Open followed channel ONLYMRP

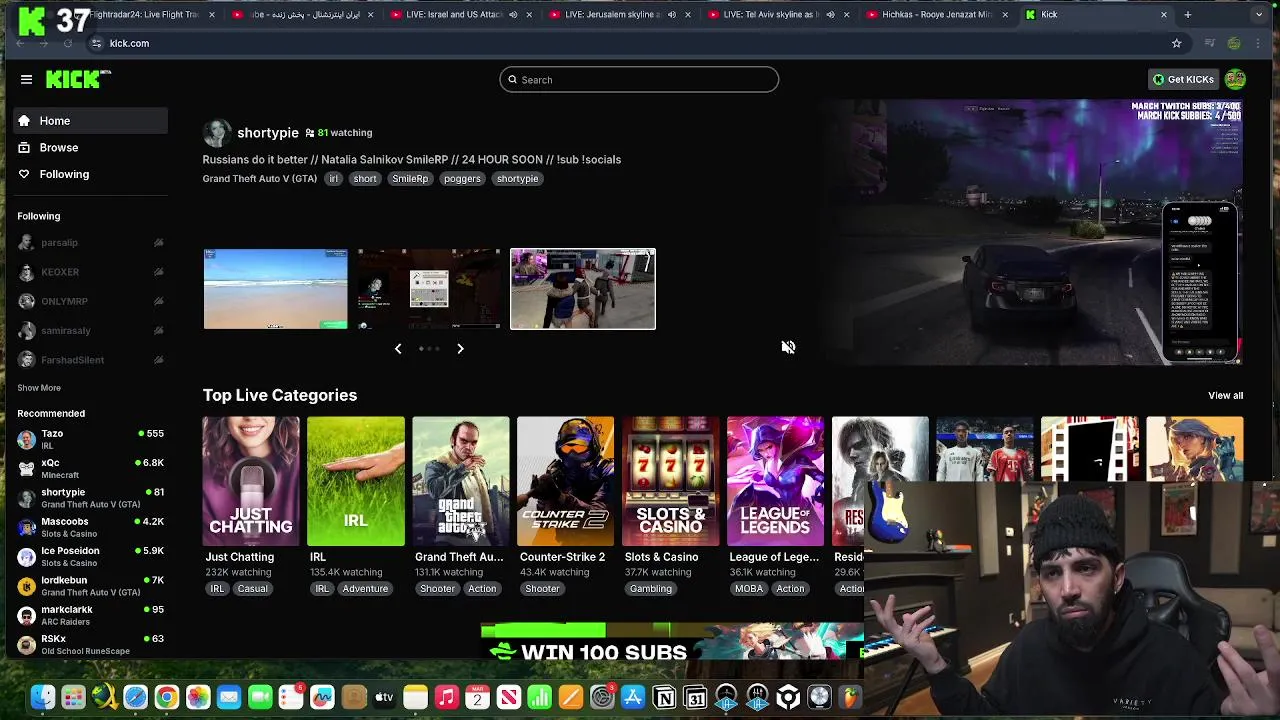91,301
